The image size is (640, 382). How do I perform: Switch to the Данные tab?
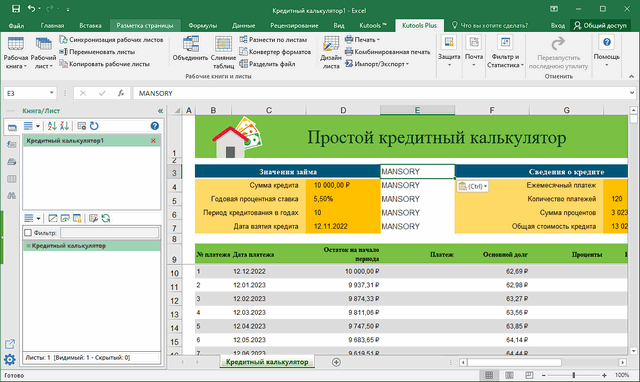pyautogui.click(x=243, y=25)
